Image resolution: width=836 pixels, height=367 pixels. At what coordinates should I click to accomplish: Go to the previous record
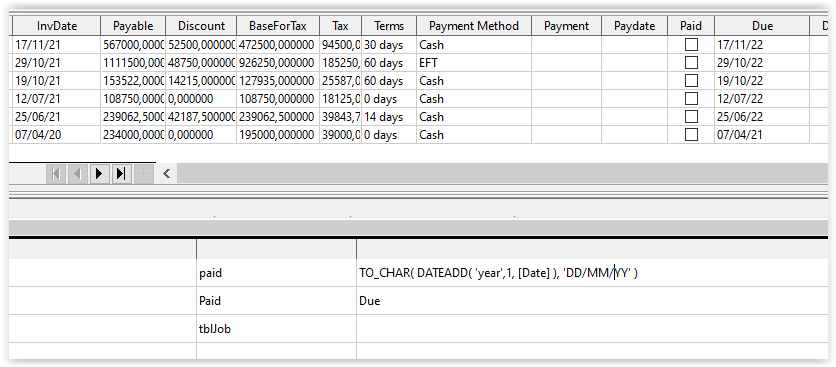[78, 173]
